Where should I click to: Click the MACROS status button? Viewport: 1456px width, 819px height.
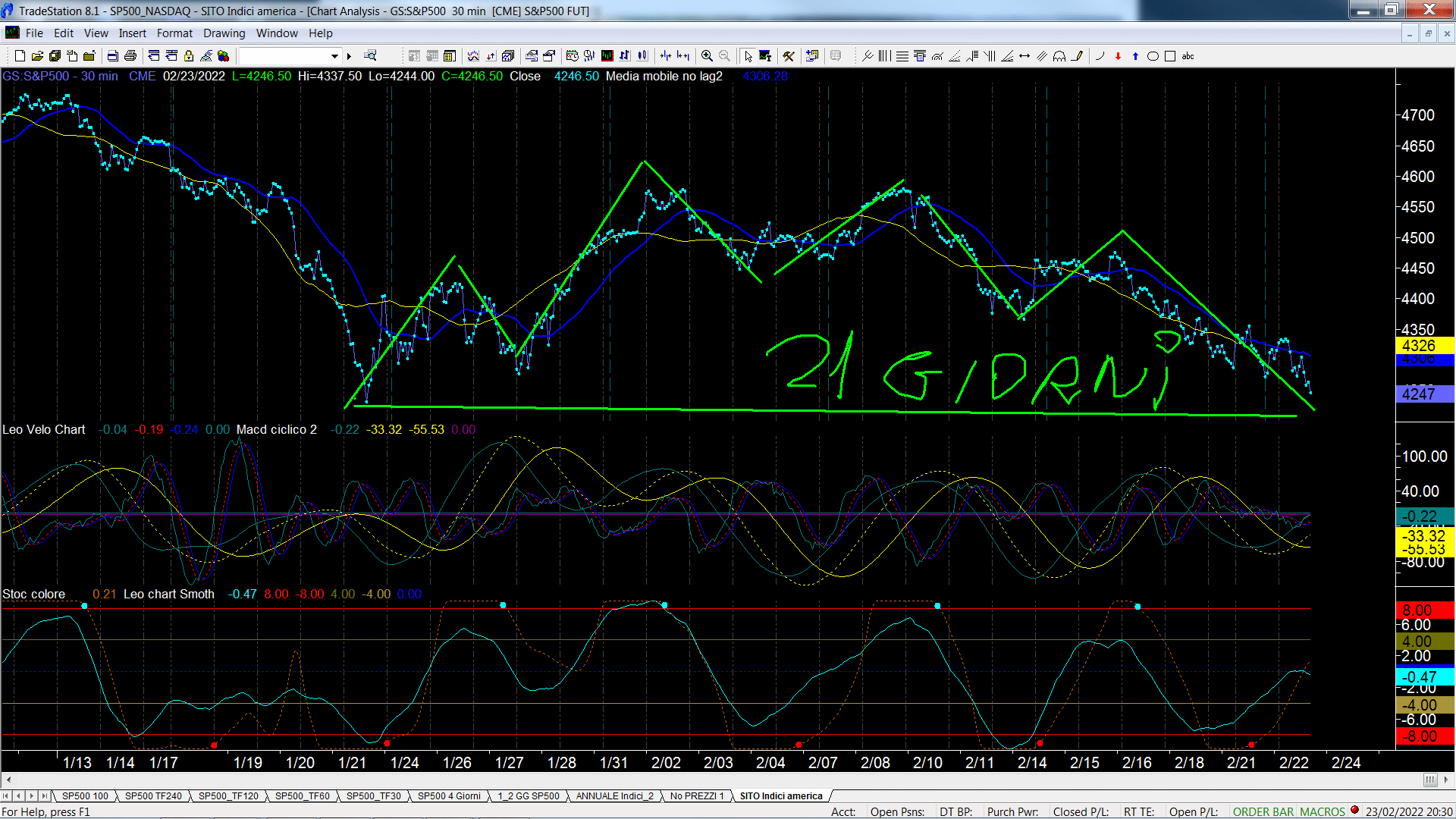[x=1322, y=811]
